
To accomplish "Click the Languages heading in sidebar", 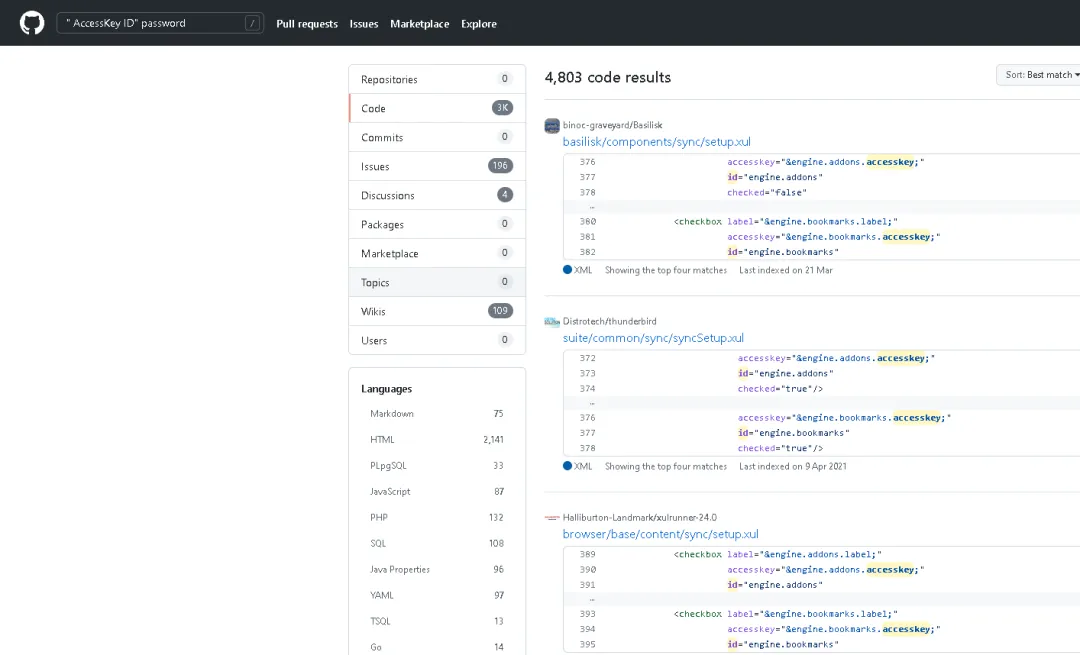I will (x=386, y=388).
